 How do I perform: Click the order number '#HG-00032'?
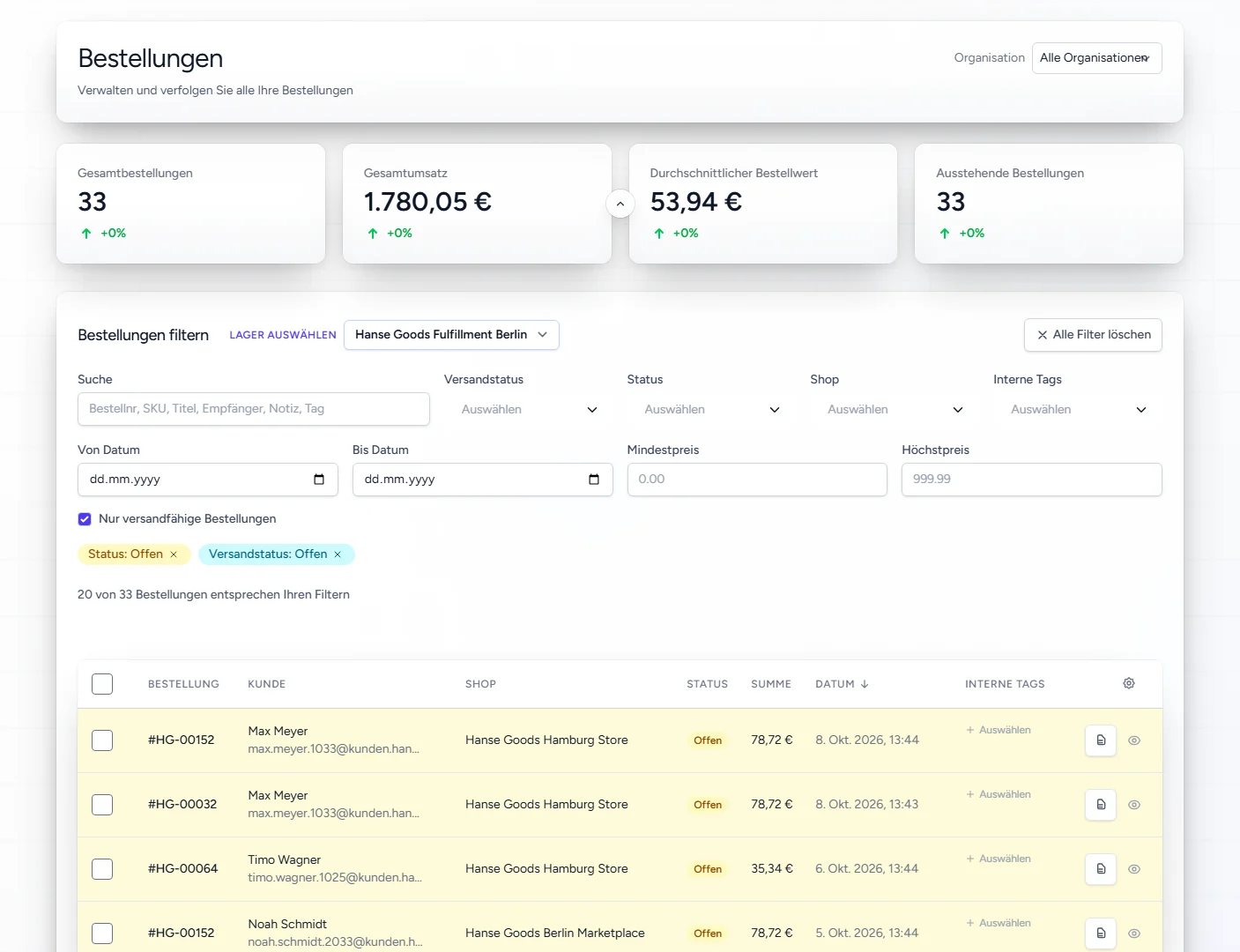pos(182,805)
